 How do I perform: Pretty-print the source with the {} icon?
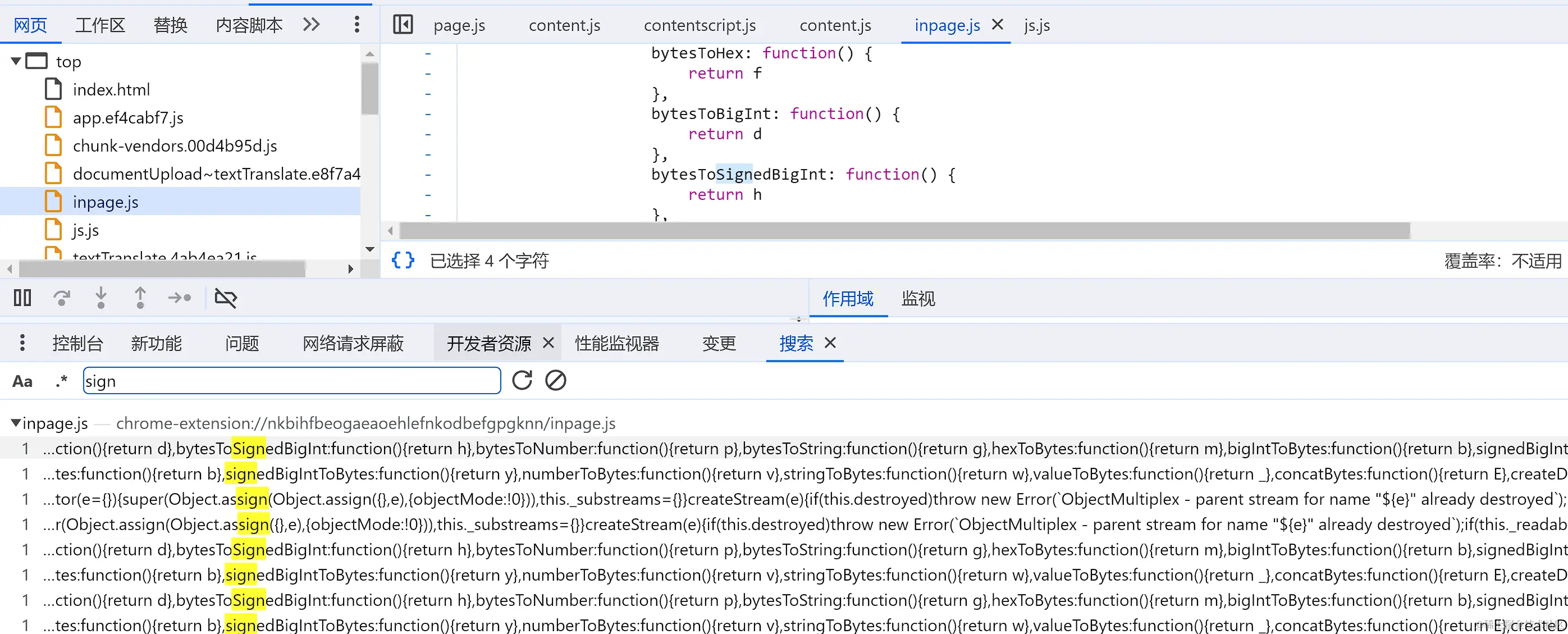[x=402, y=260]
